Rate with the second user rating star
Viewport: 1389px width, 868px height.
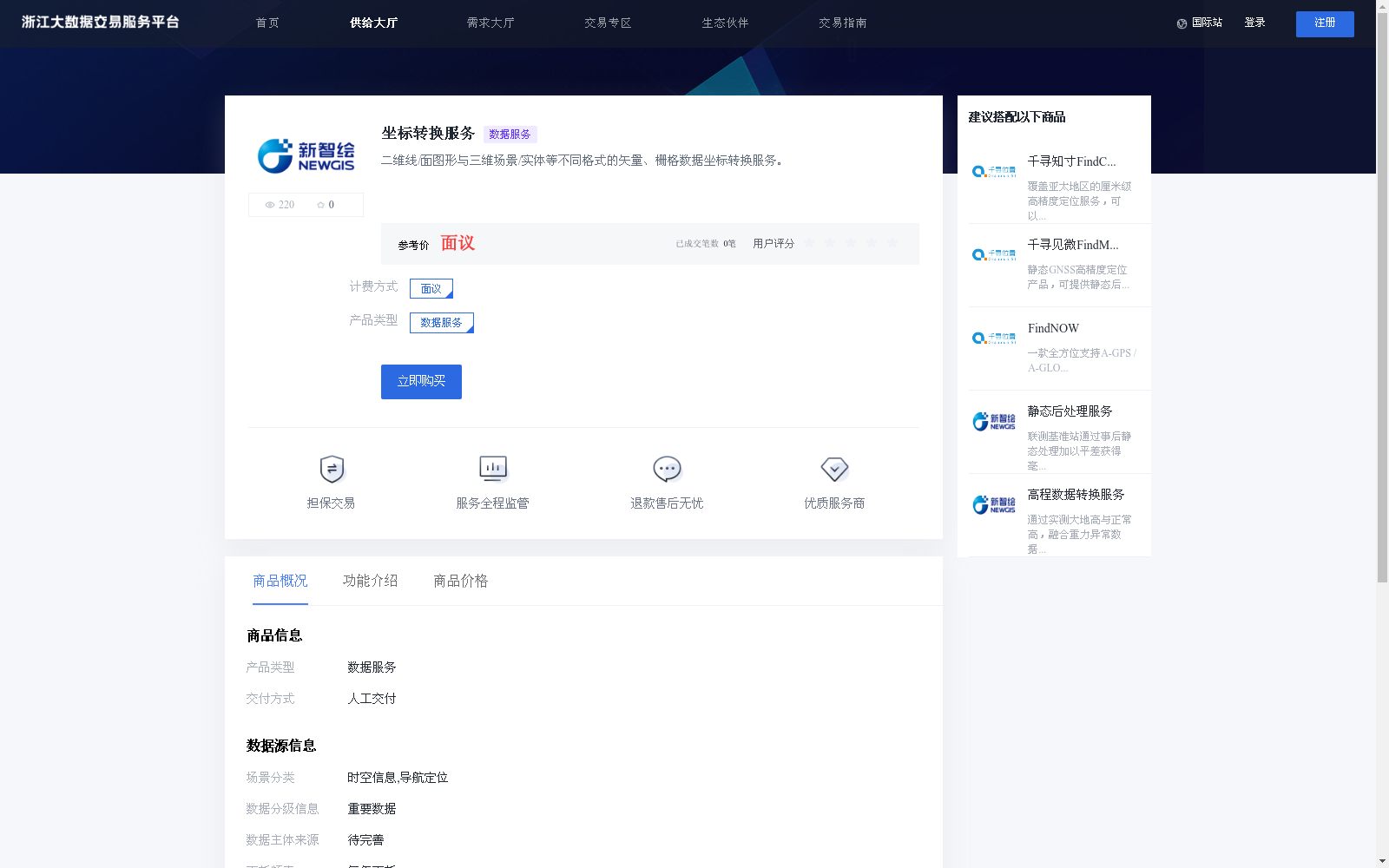click(830, 243)
